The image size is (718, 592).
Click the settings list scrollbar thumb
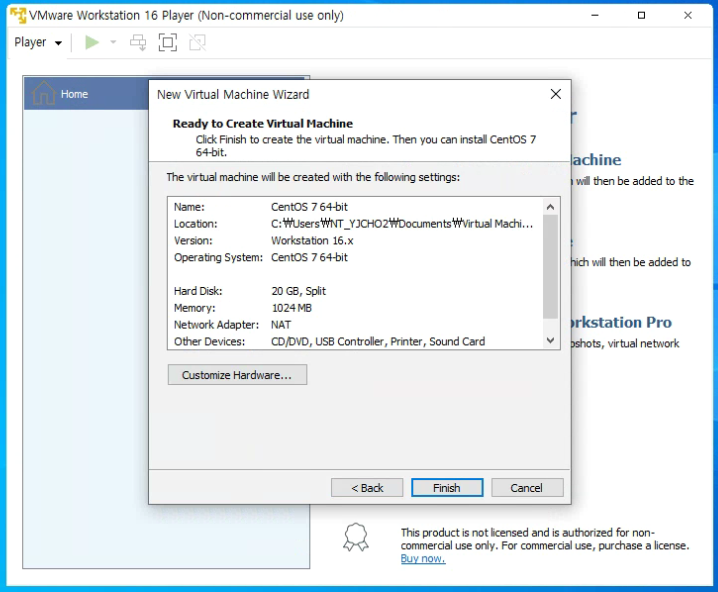[x=550, y=266]
